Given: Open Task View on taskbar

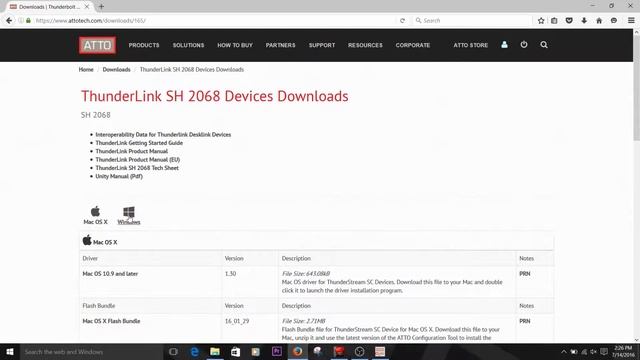Looking at the screenshot, I should [x=173, y=352].
